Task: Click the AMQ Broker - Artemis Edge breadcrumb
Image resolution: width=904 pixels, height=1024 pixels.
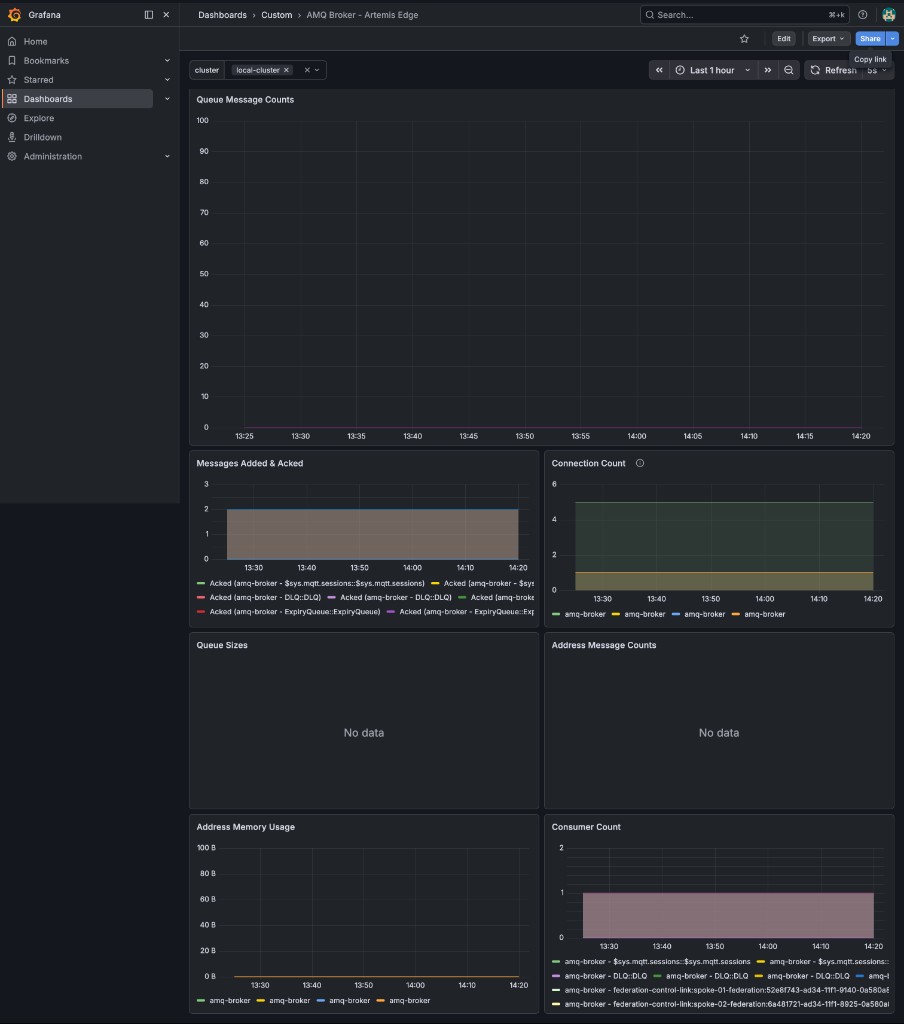Action: point(362,14)
